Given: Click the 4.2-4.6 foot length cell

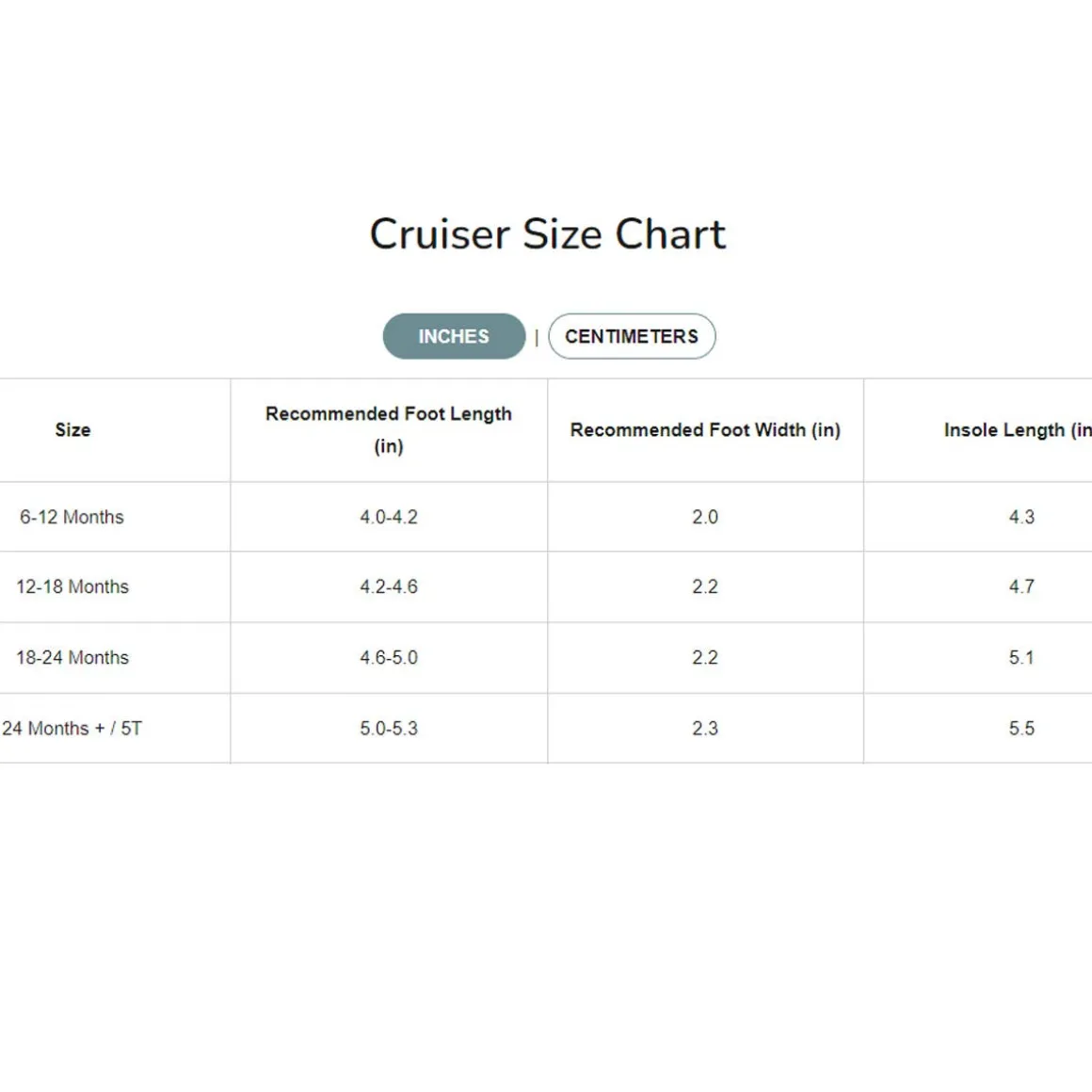Looking at the screenshot, I should pyautogui.click(x=389, y=586).
